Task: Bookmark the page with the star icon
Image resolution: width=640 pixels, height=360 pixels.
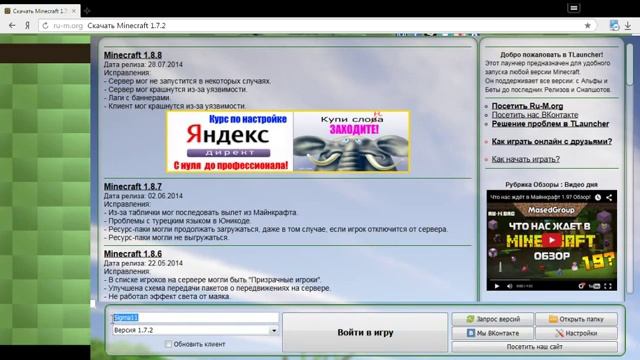Action: (587, 25)
